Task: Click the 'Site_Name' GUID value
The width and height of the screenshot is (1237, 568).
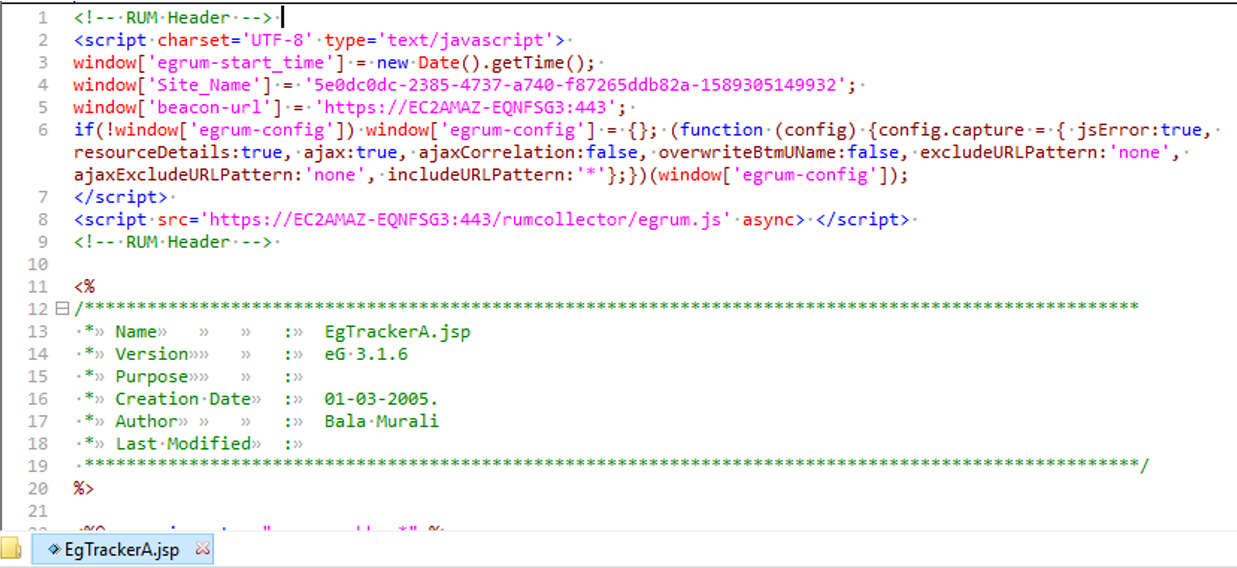Action: tap(575, 85)
